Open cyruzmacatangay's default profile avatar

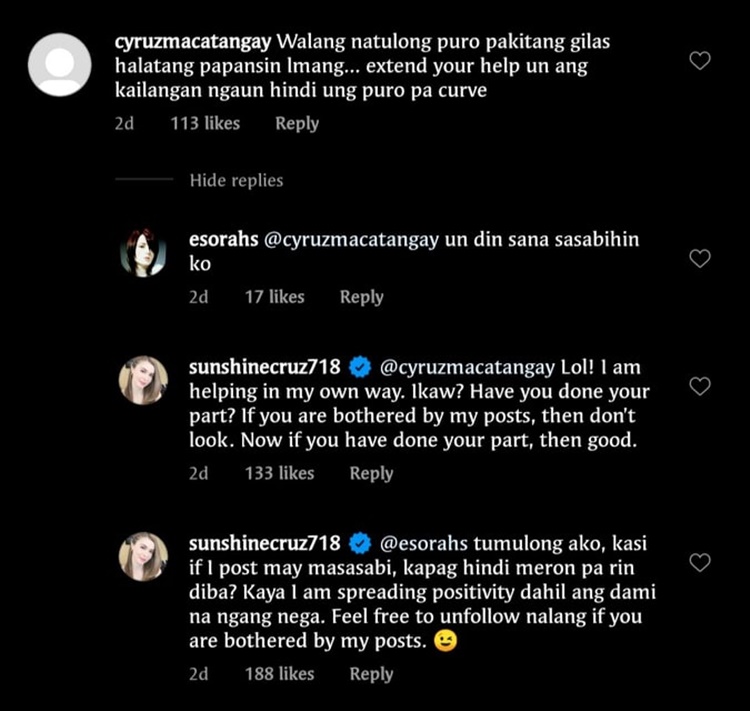point(60,64)
